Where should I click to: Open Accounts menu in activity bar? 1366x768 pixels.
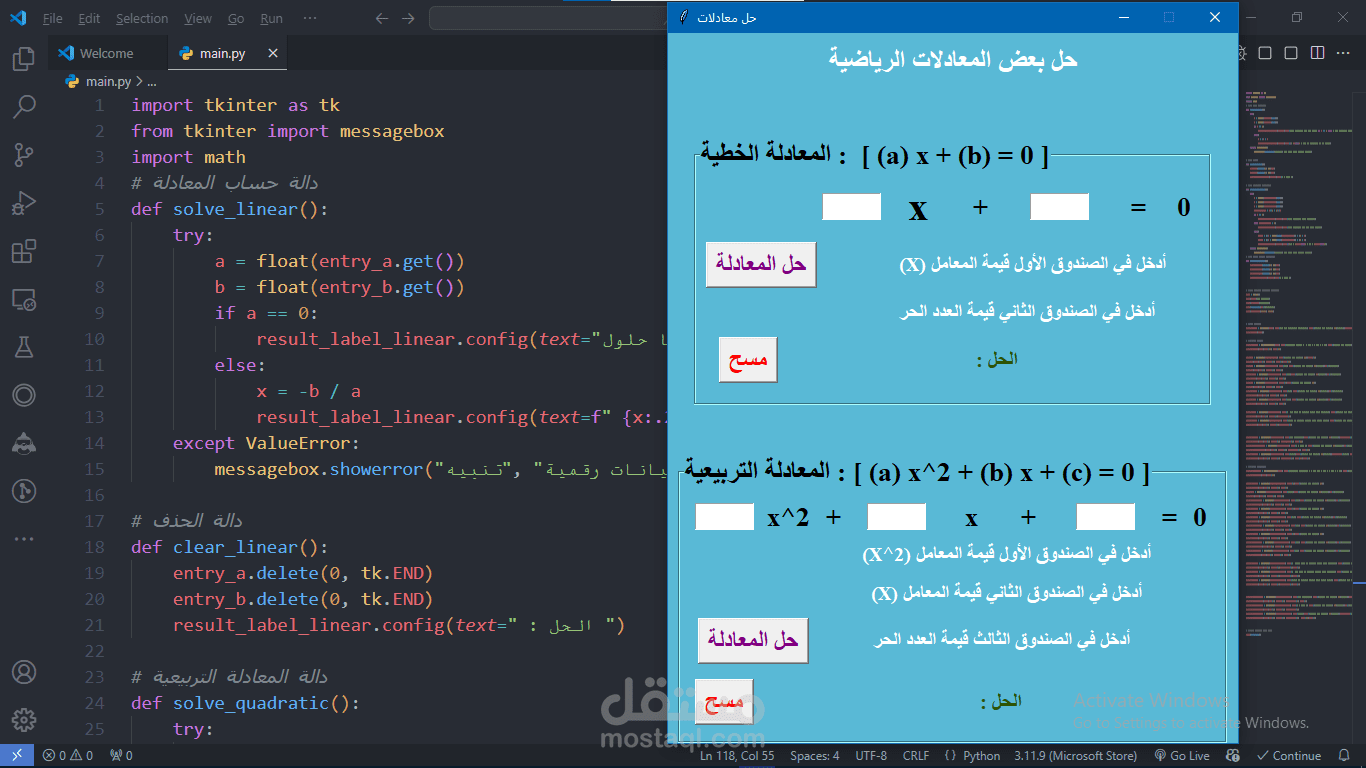pos(24,672)
